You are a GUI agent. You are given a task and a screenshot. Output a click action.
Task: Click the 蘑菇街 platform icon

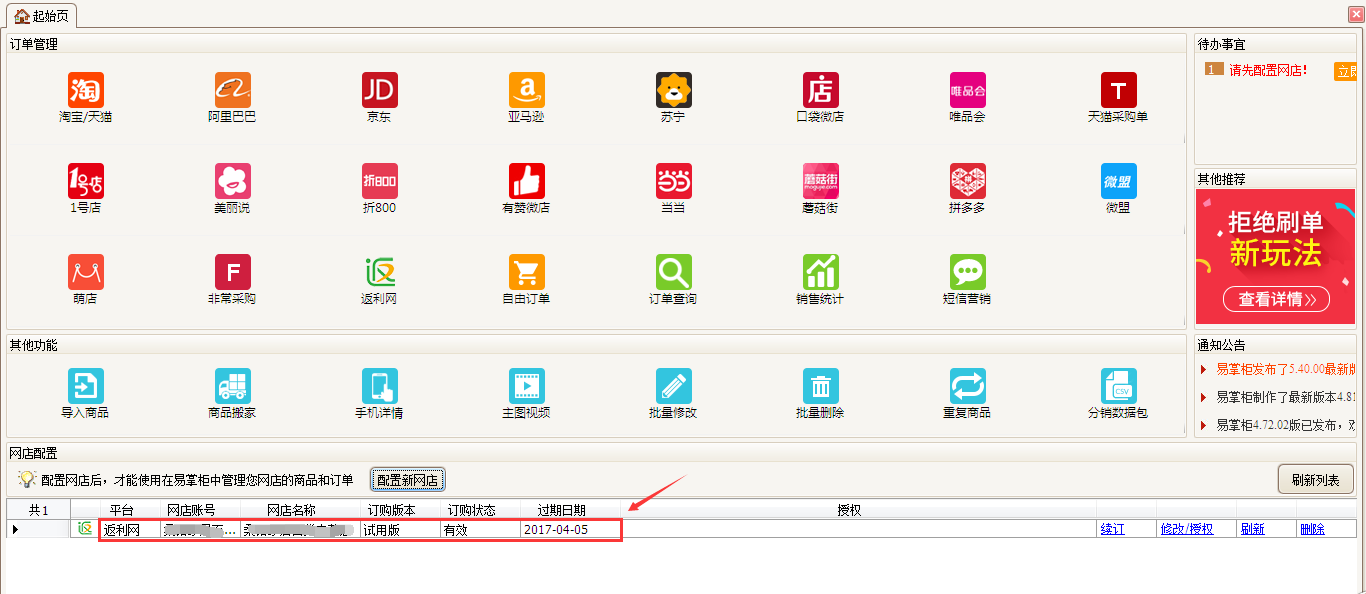coord(820,181)
